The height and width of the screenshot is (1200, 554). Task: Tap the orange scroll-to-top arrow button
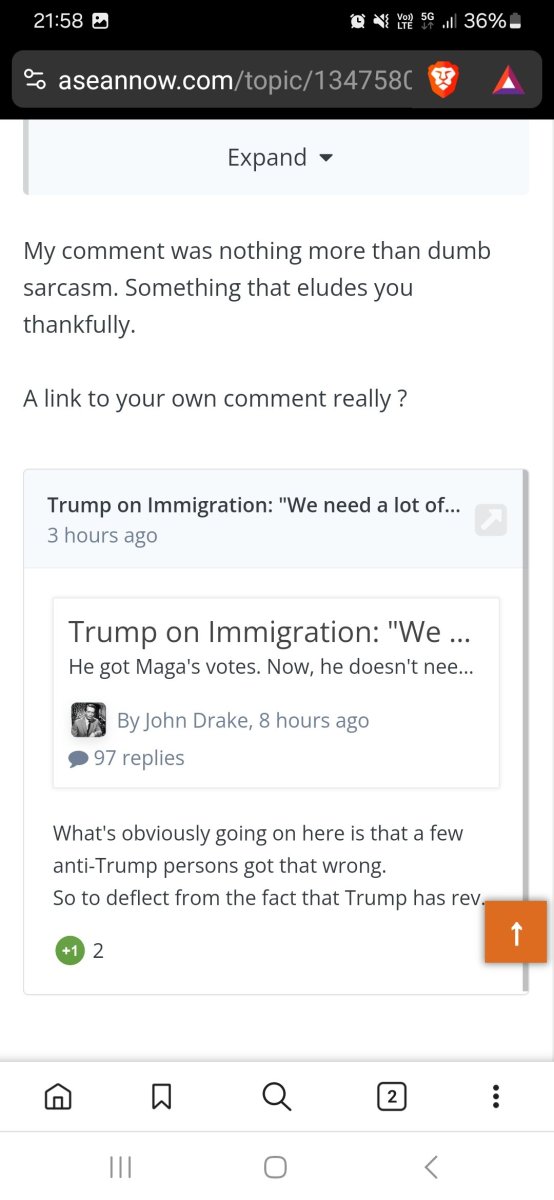click(516, 932)
